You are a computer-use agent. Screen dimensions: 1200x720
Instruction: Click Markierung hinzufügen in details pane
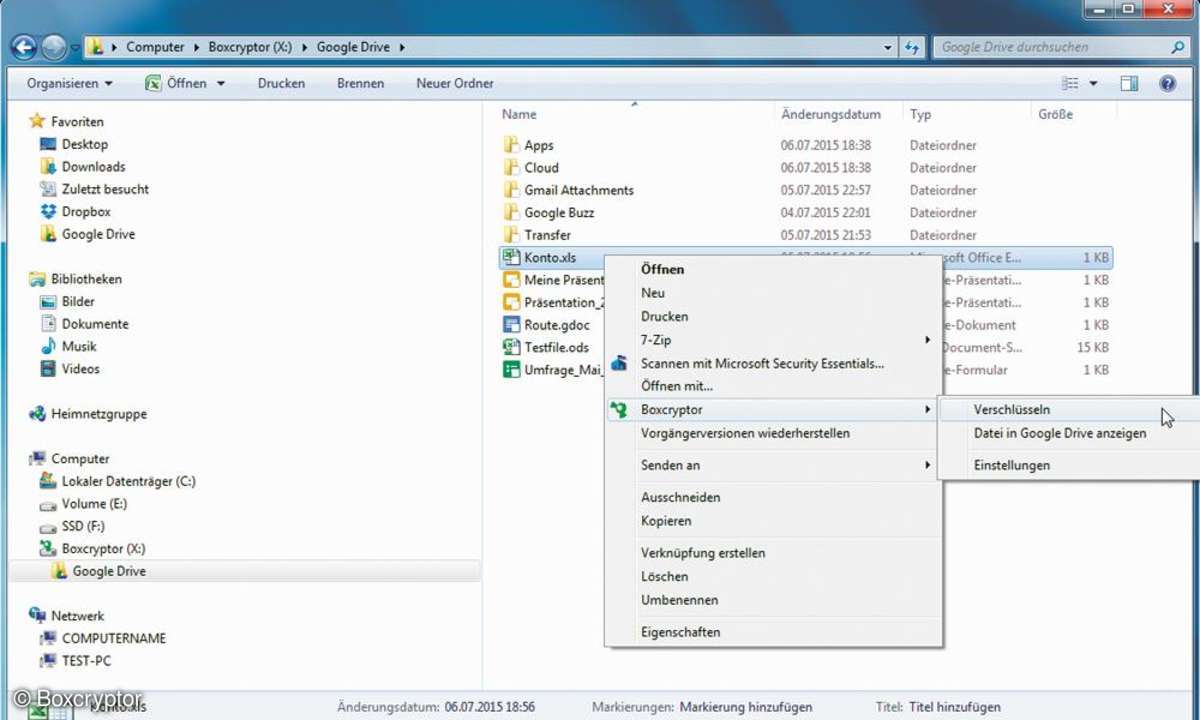click(746, 707)
